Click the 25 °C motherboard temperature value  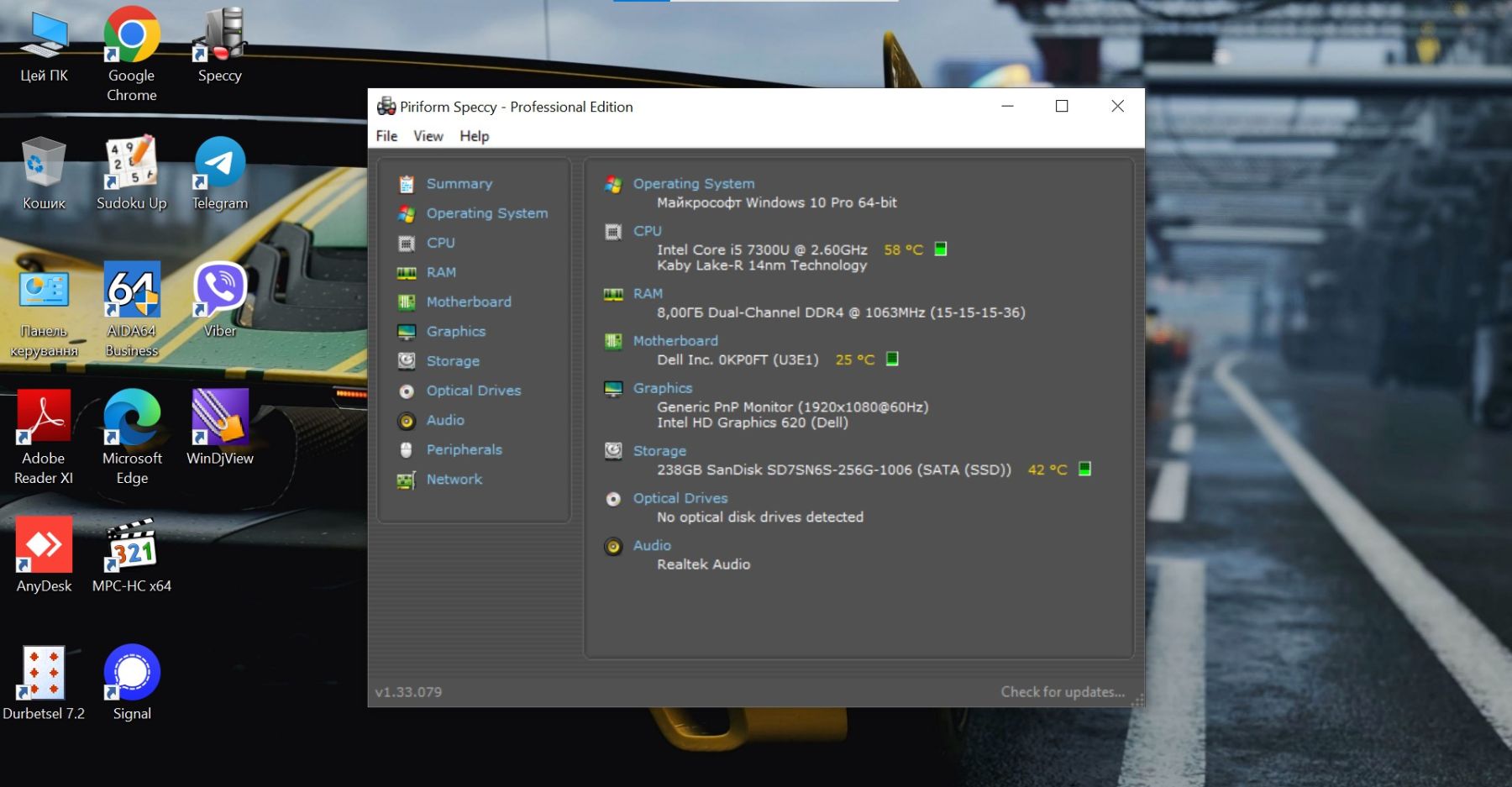tap(855, 359)
